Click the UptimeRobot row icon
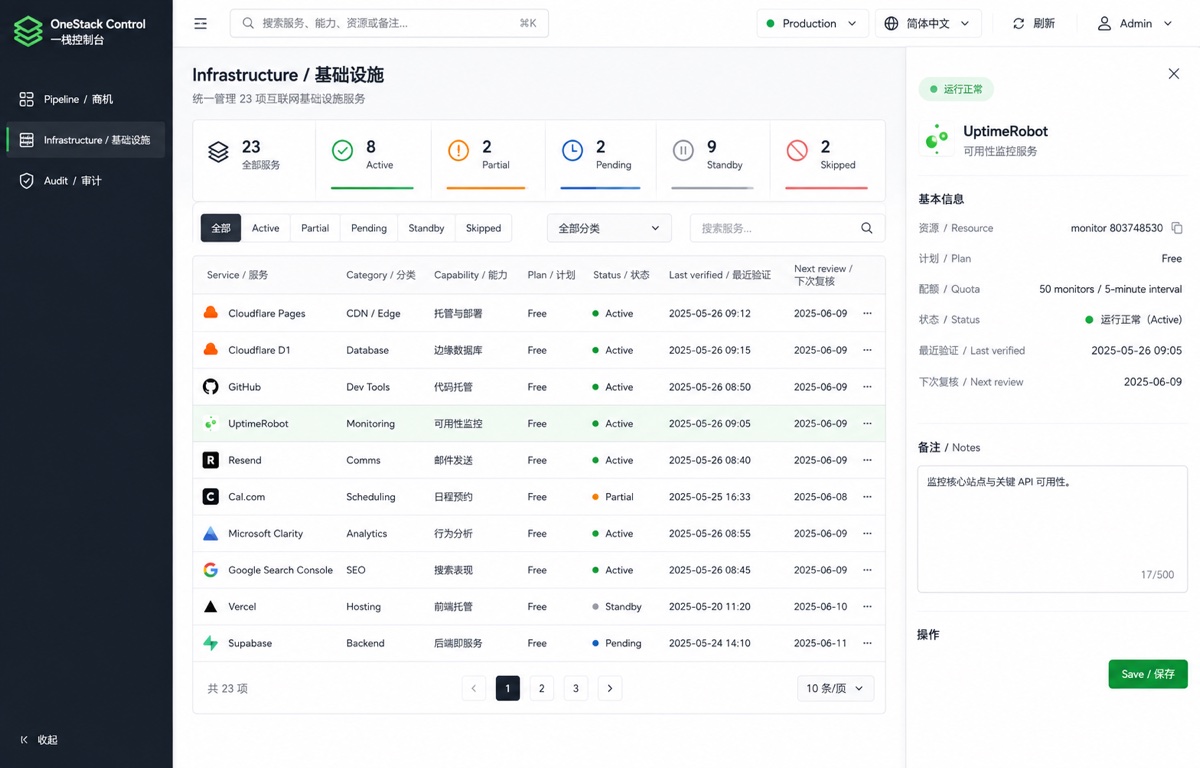 (x=211, y=423)
